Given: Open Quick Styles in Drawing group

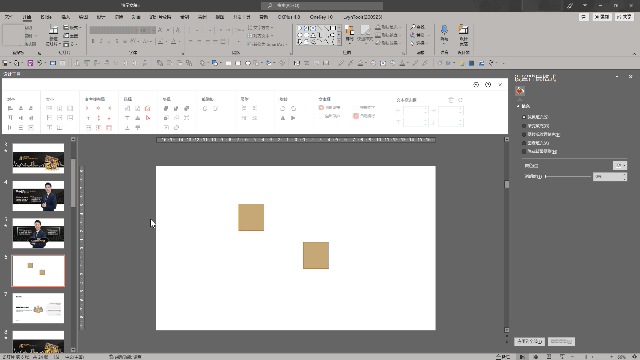Looking at the screenshot, I should 365,34.
